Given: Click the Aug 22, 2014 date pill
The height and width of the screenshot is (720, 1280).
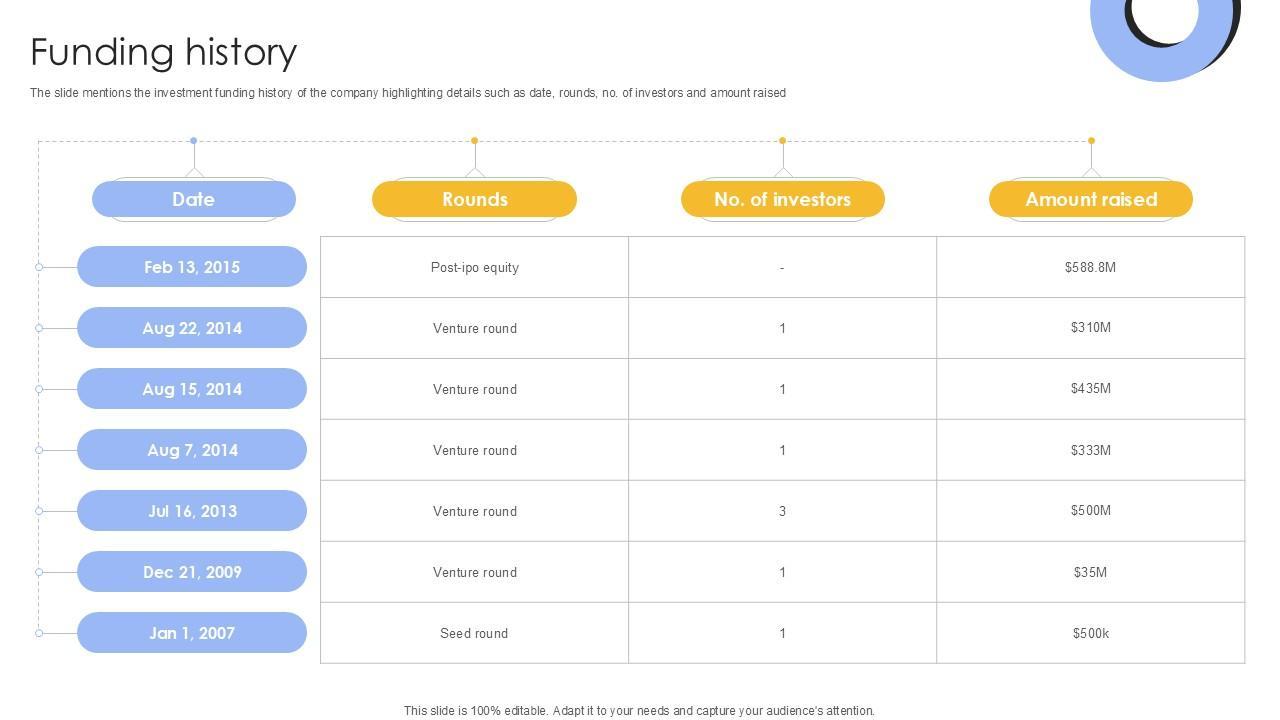Looking at the screenshot, I should click(x=192, y=328).
